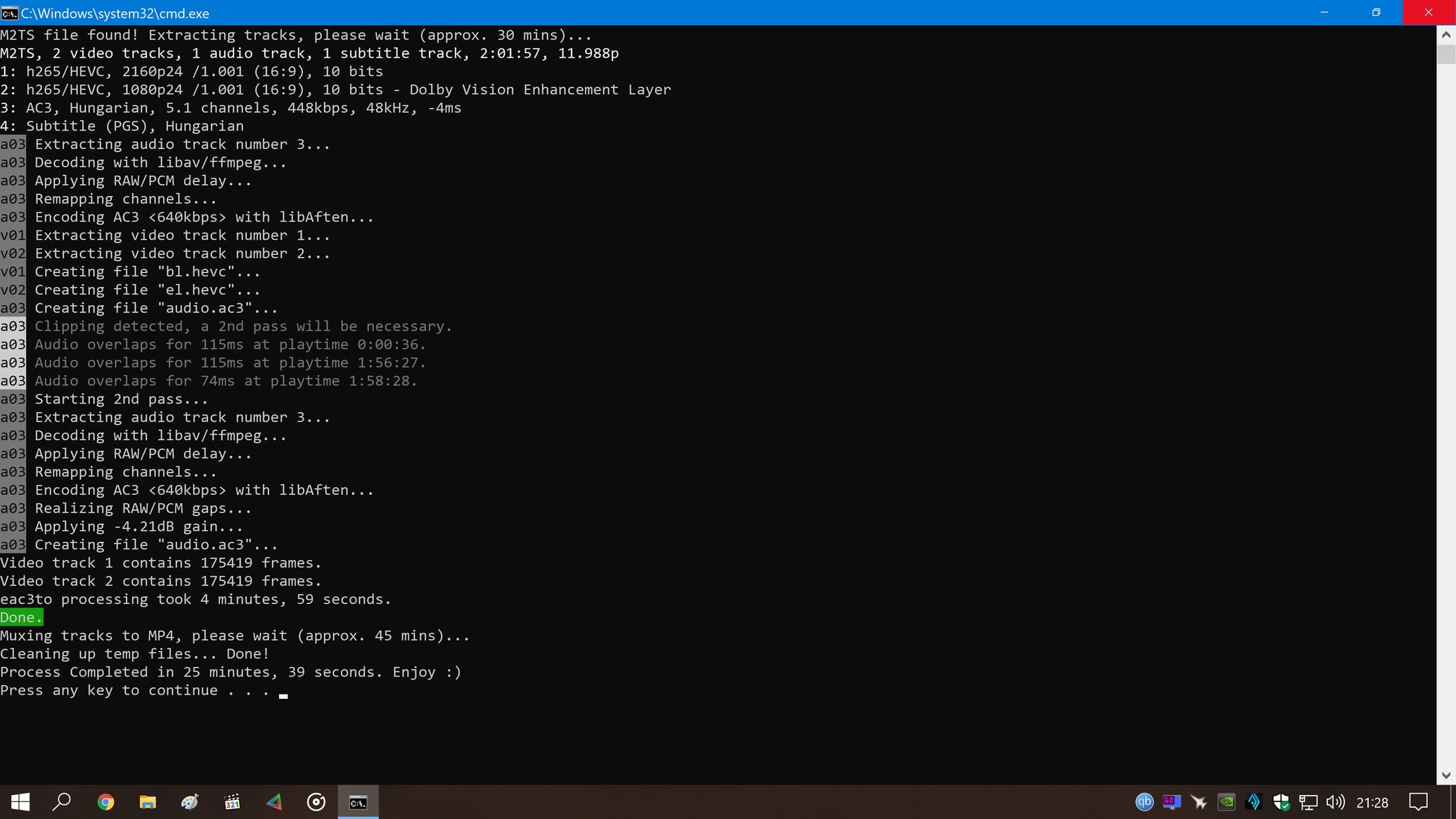Minimize the cmd.exe window

1325,13
